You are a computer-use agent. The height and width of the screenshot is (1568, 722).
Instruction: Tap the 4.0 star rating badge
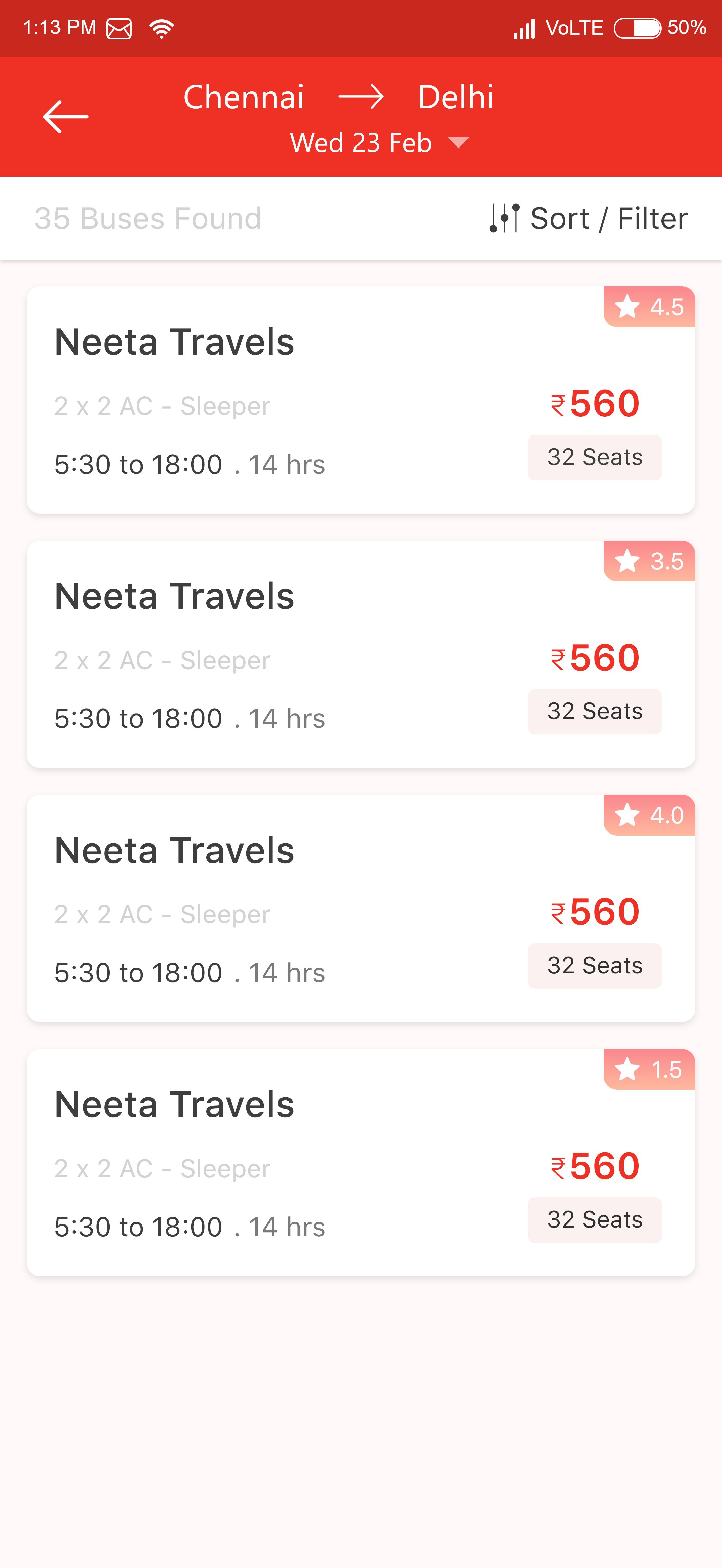649,815
